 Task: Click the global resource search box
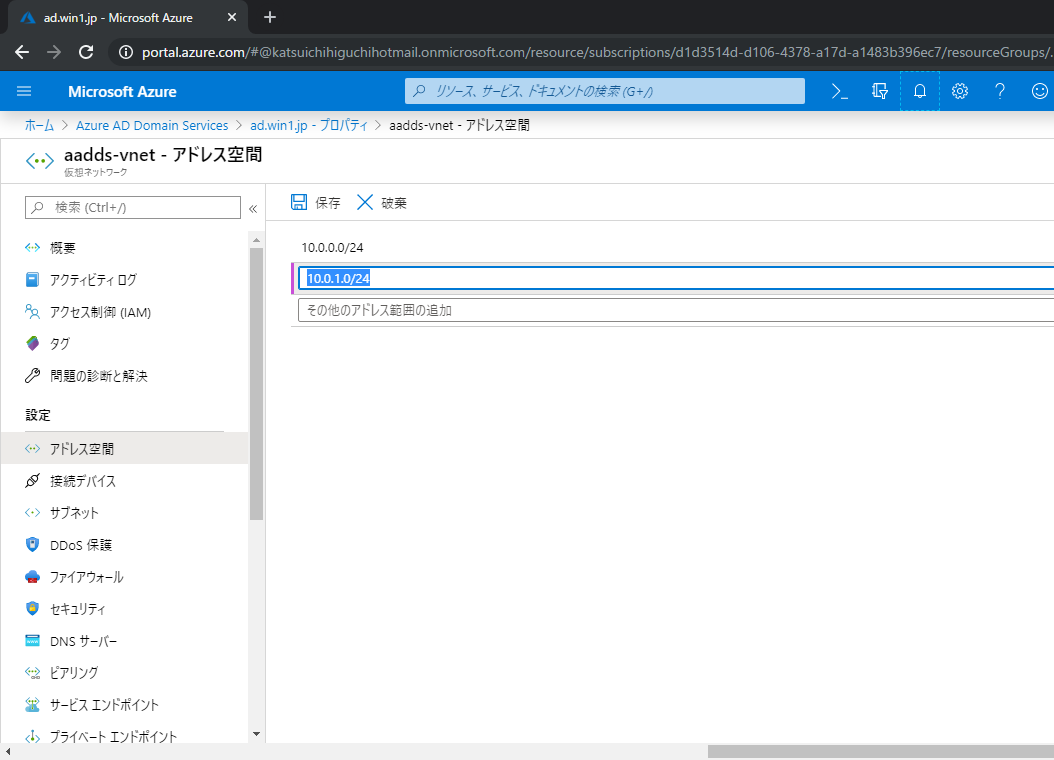point(605,91)
